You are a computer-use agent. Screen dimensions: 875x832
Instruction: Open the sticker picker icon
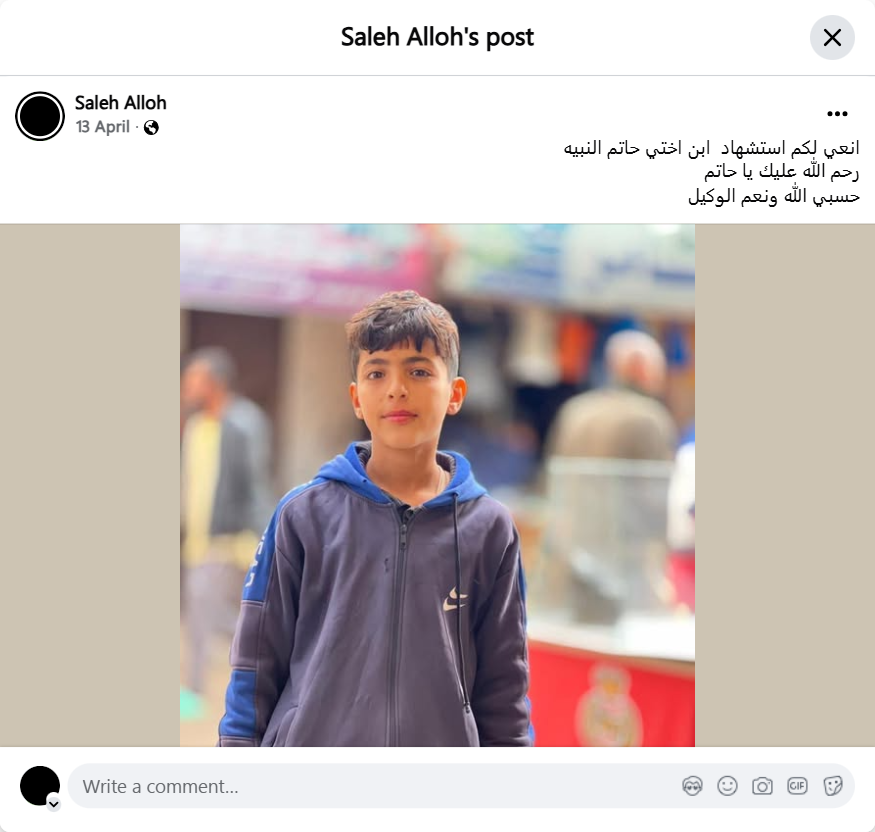(832, 786)
